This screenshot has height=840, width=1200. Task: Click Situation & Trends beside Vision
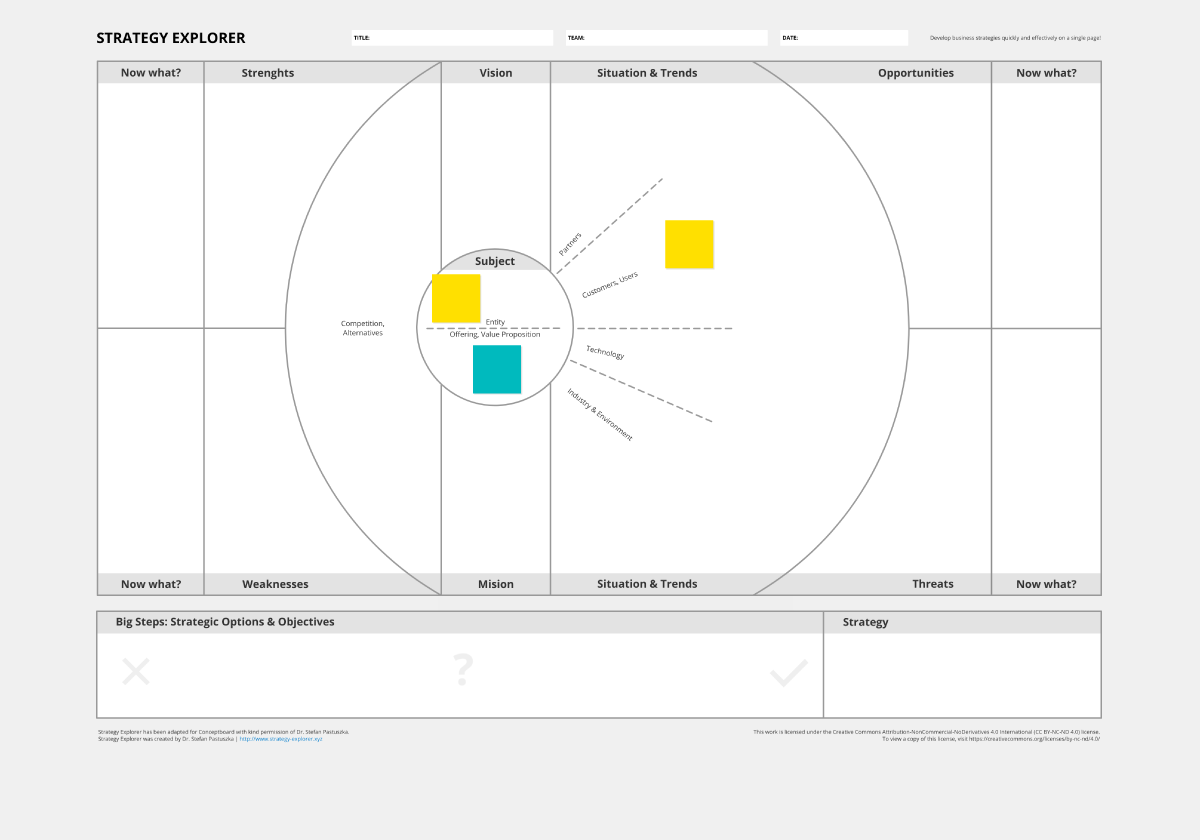click(647, 73)
